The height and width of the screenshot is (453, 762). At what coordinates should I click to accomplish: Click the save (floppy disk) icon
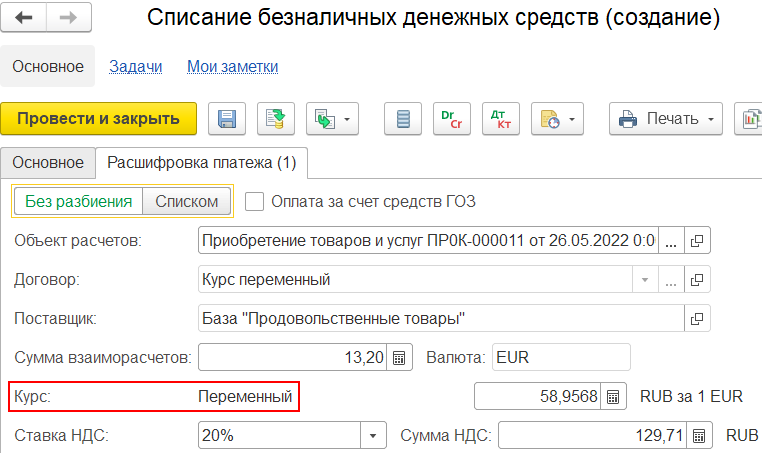point(226,119)
